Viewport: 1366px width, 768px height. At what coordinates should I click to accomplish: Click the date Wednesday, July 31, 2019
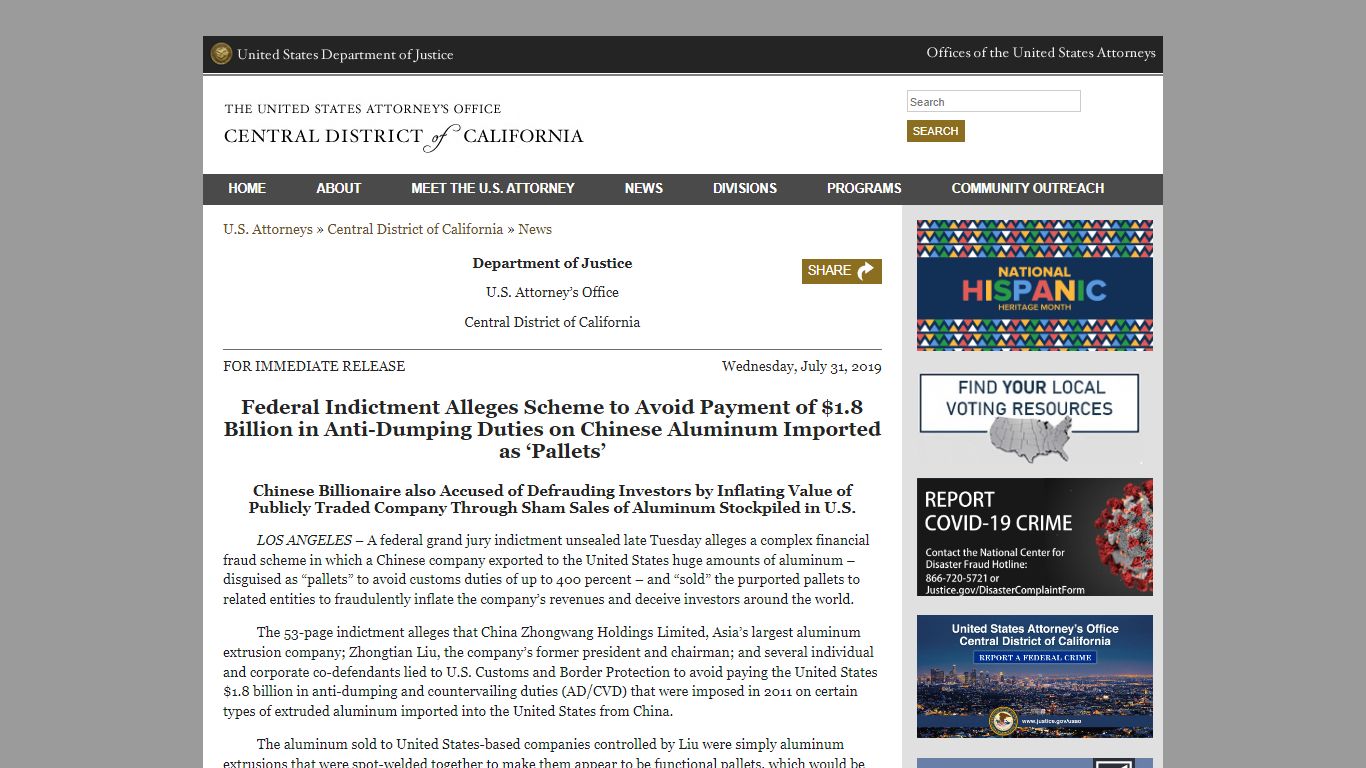[x=802, y=366]
